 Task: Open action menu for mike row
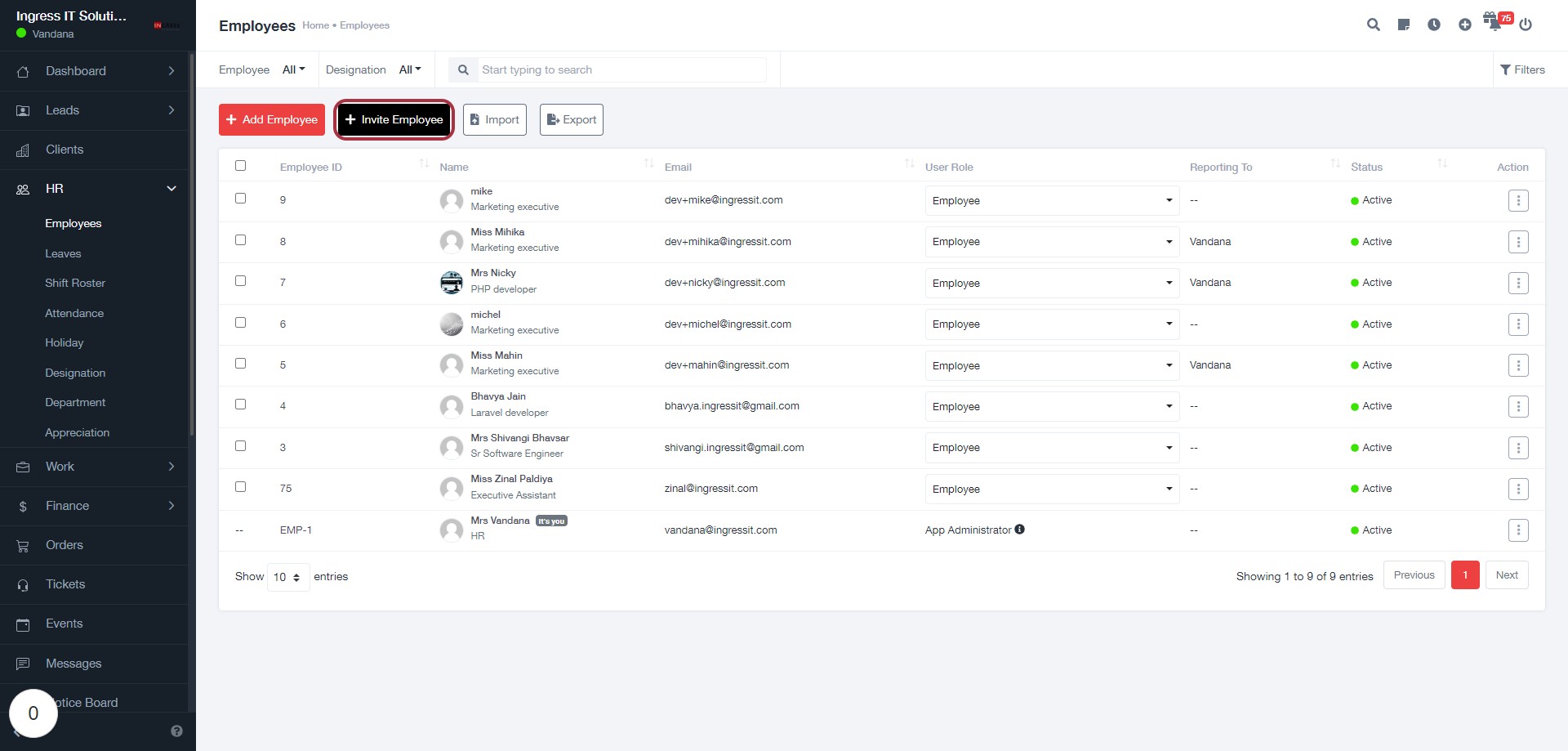pos(1518,200)
